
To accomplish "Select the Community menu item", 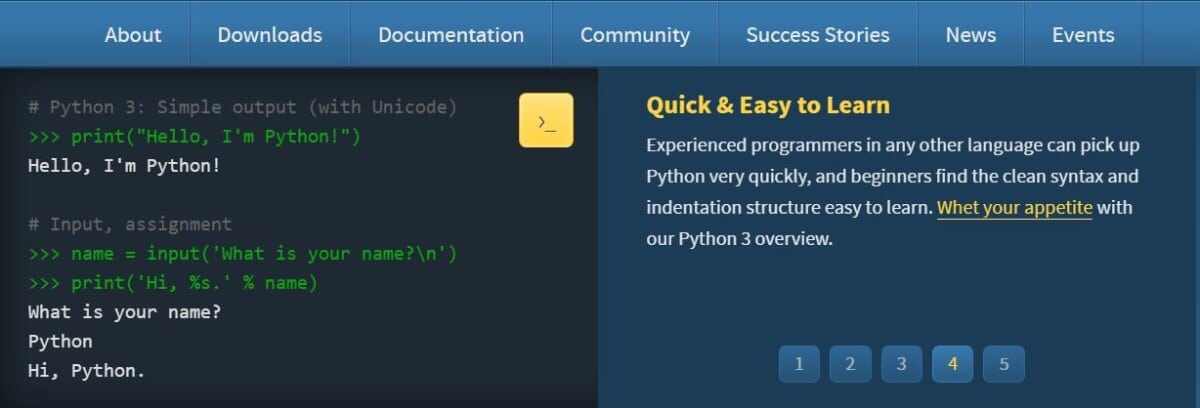I will (635, 35).
